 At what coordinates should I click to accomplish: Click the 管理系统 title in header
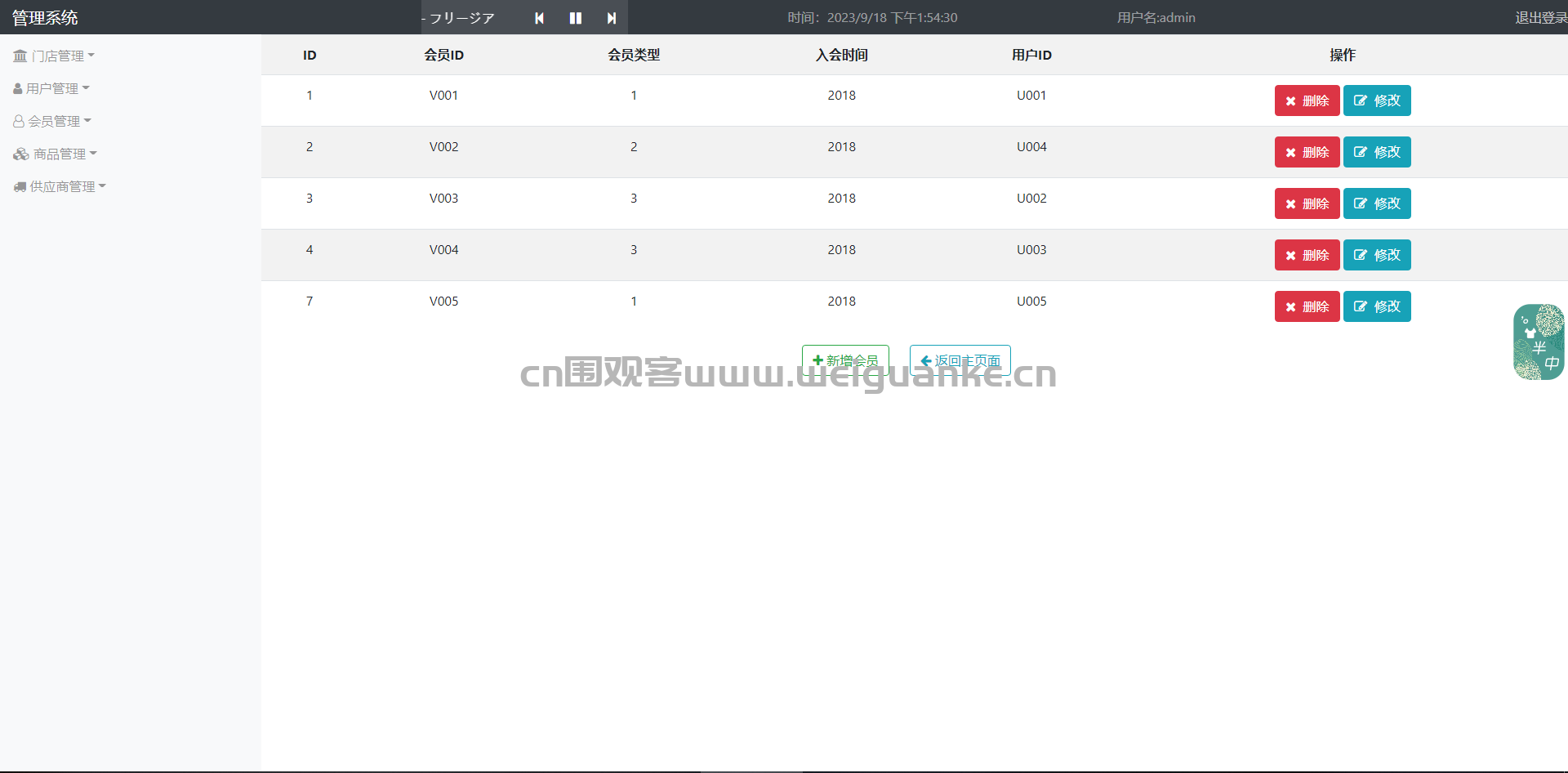(45, 17)
